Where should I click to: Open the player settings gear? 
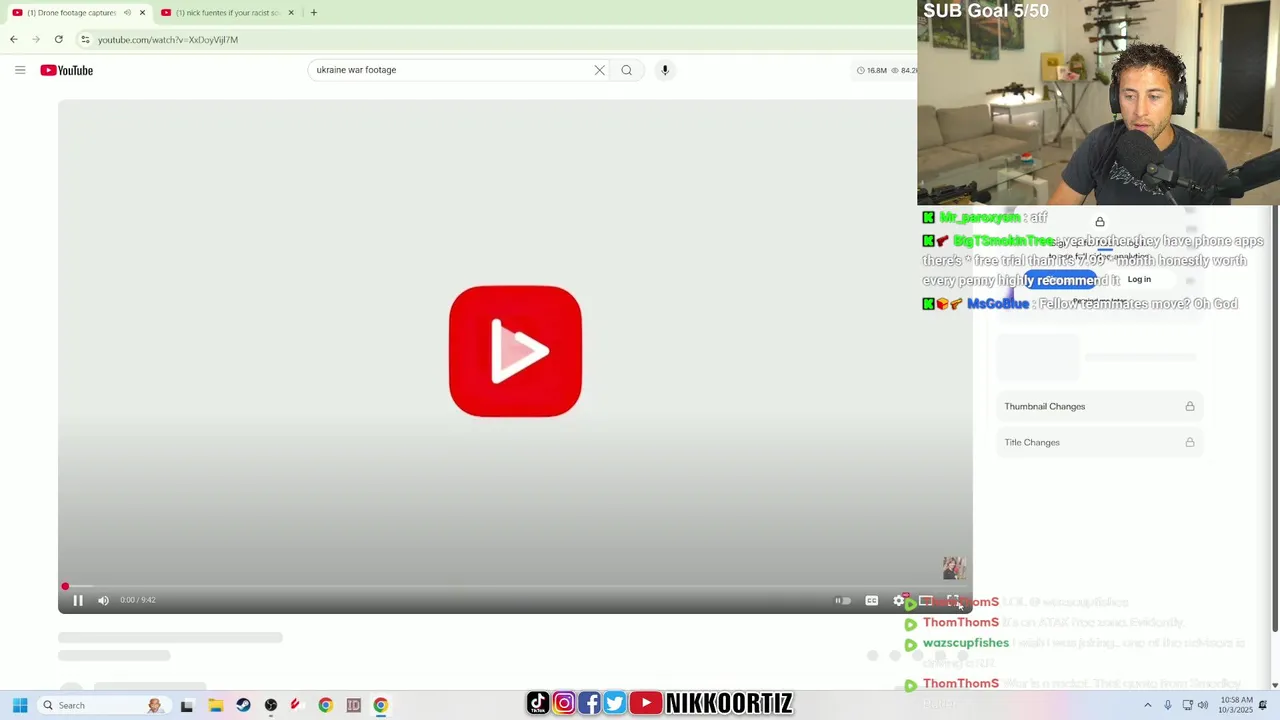click(x=898, y=601)
